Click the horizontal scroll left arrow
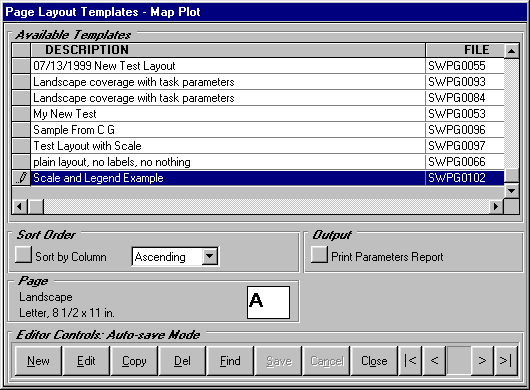Screen dimensions: 530x390 point(20,206)
